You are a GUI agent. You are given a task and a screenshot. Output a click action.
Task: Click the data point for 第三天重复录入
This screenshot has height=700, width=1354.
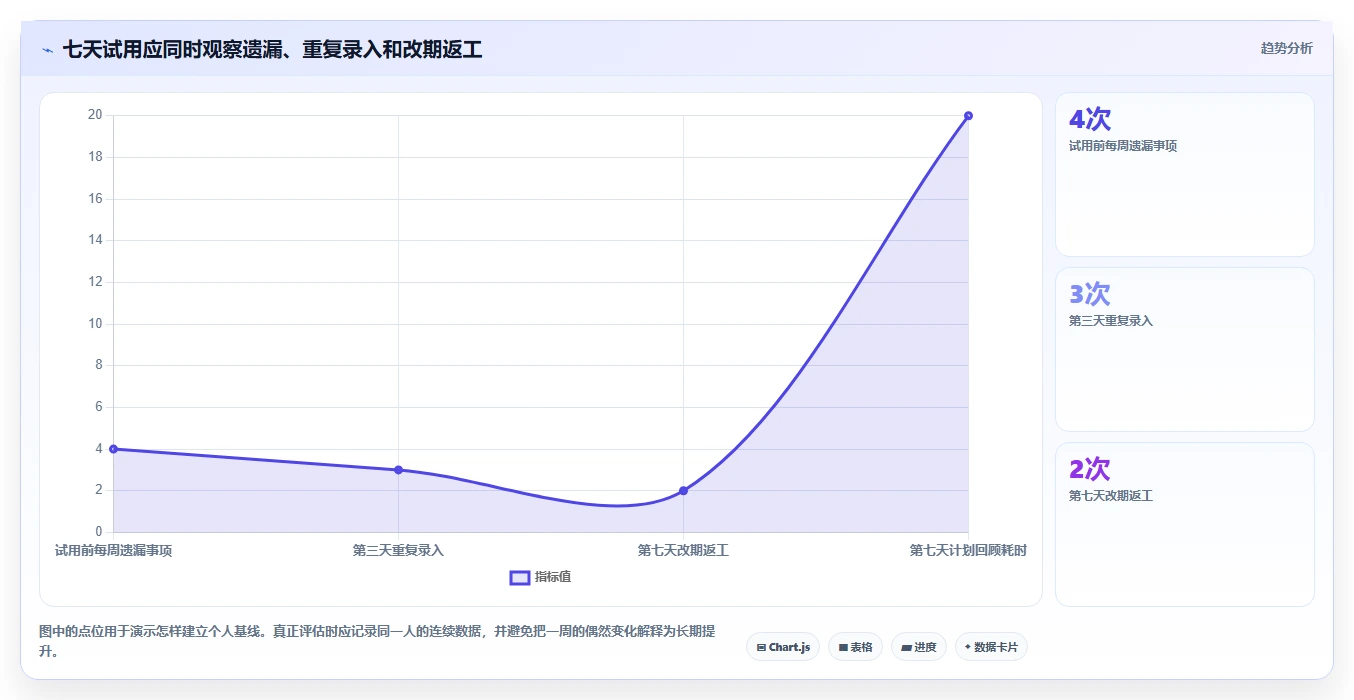pyautogui.click(x=398, y=470)
